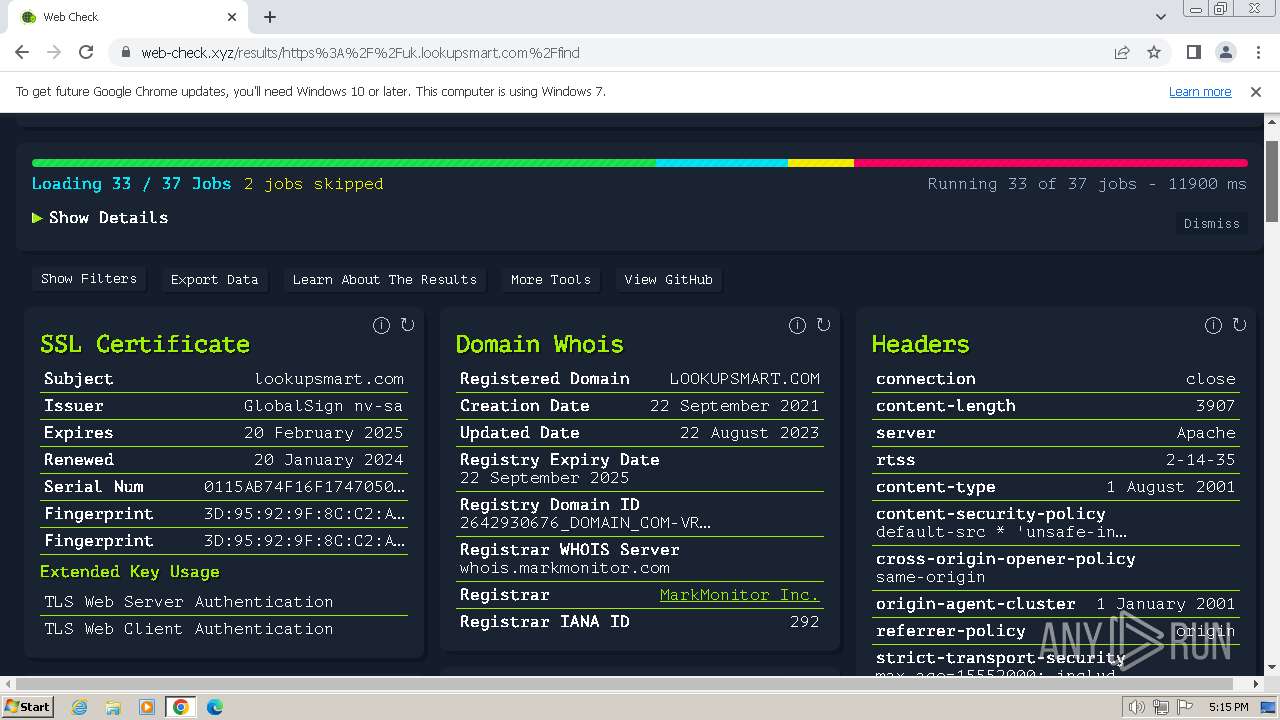1280x720 pixels.
Task: View site security lock icon
Action: click(125, 53)
